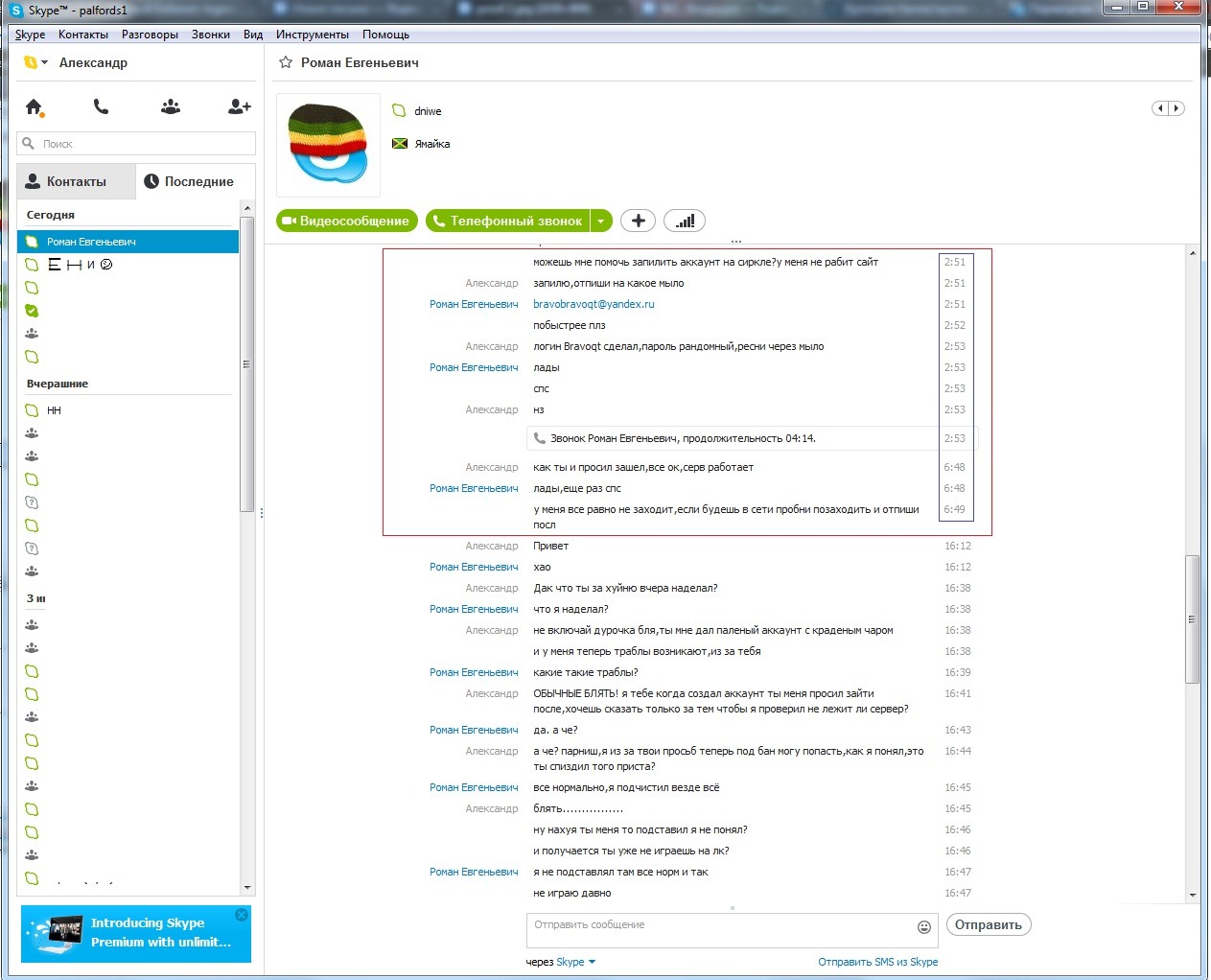
Task: Select the НН conversation in the list
Action: click(x=128, y=410)
